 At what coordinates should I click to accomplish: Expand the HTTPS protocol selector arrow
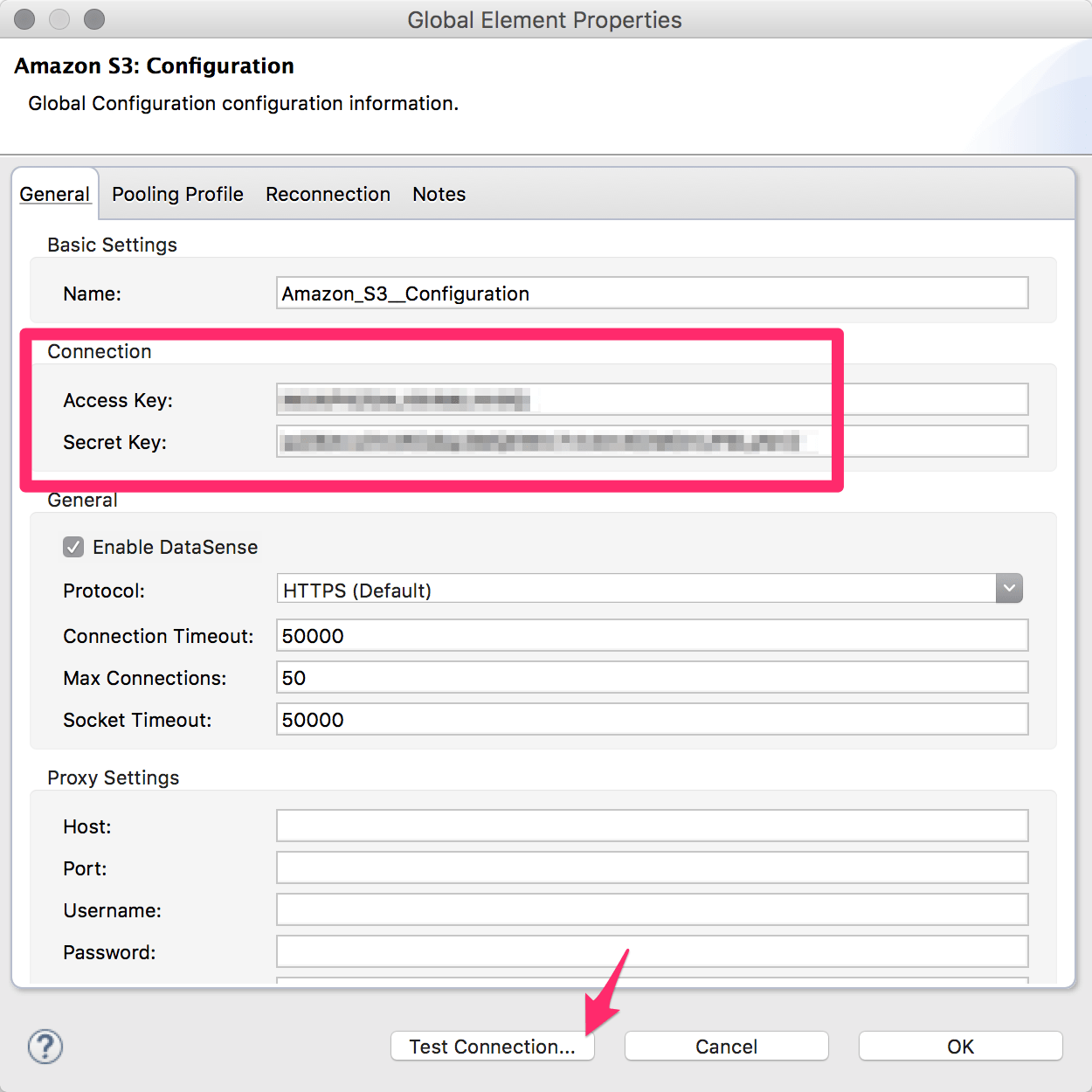pyautogui.click(x=1009, y=588)
